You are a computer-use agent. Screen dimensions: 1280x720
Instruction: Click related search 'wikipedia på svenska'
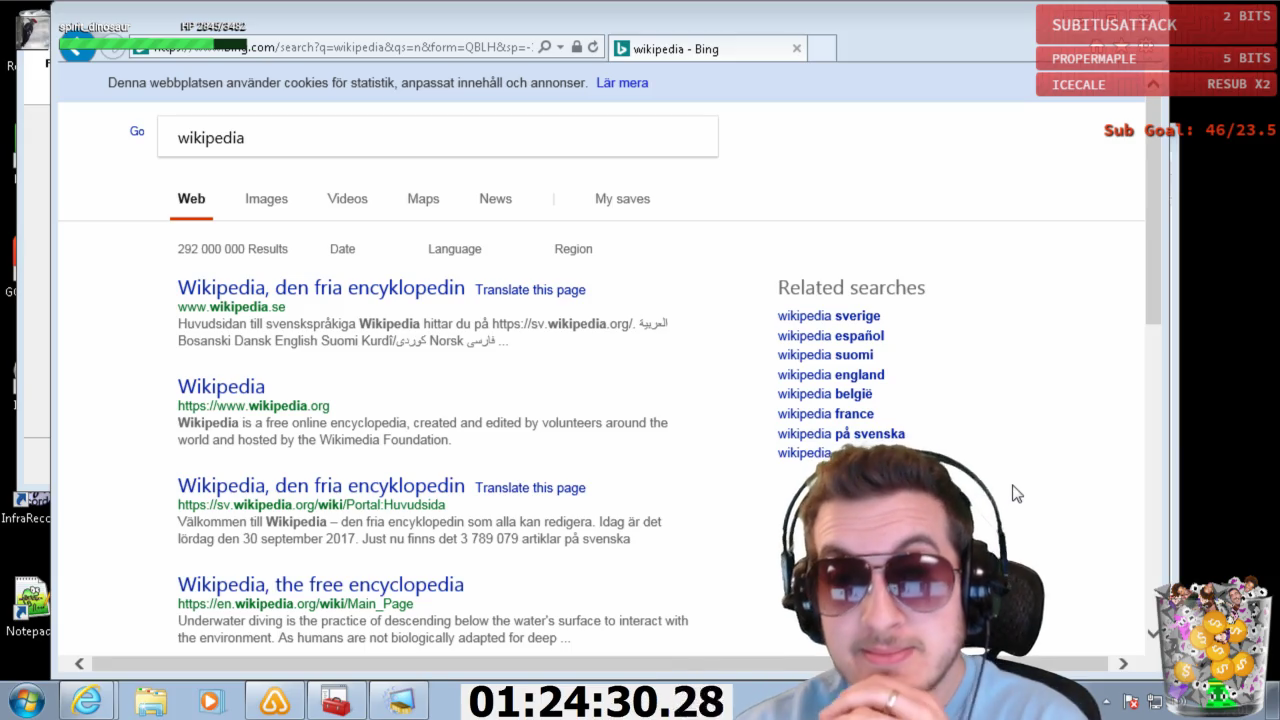point(841,434)
